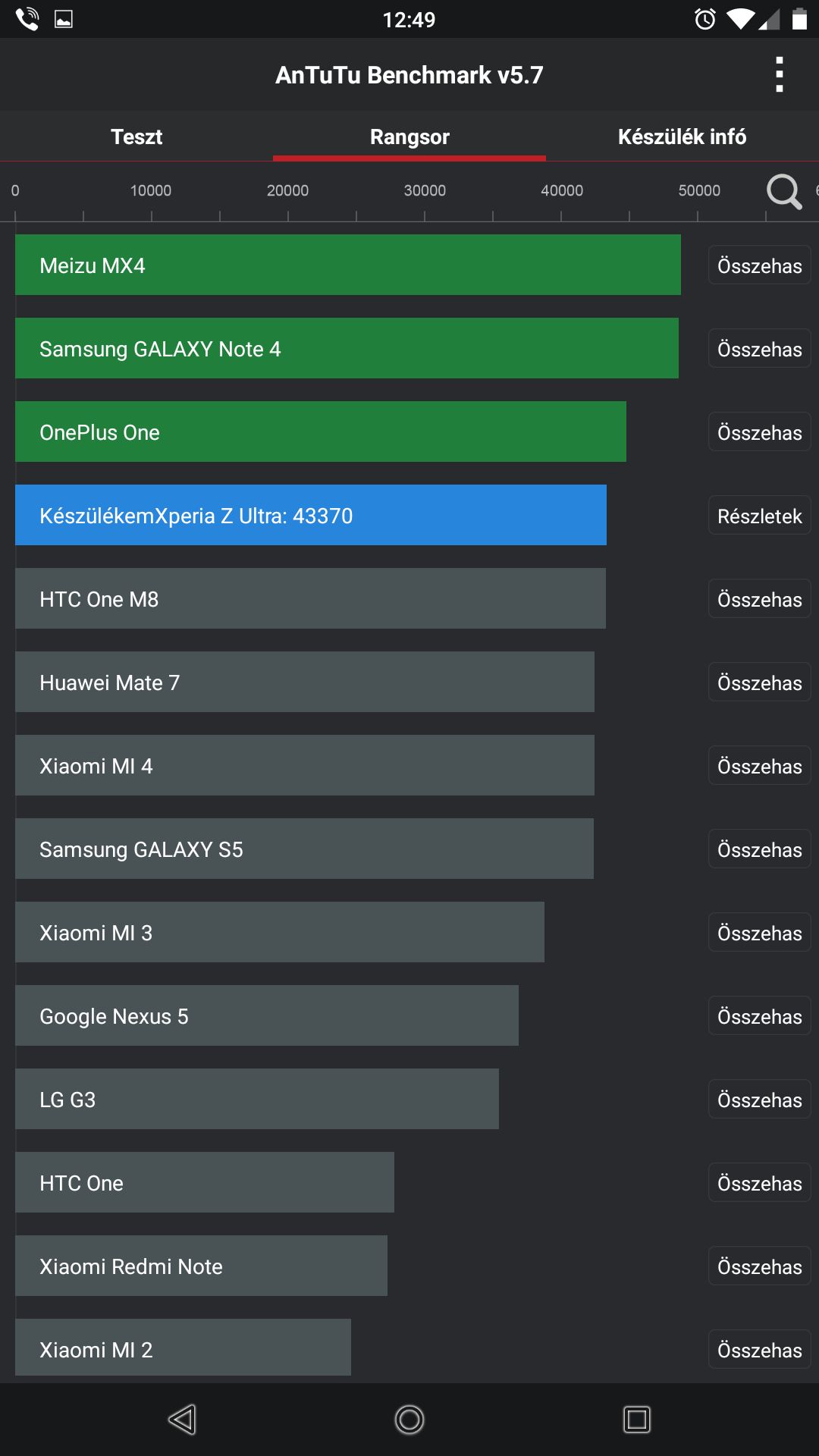This screenshot has width=819, height=1456.
Task: Select the blue Xperia Z Ultra score bar
Action: coord(311,515)
